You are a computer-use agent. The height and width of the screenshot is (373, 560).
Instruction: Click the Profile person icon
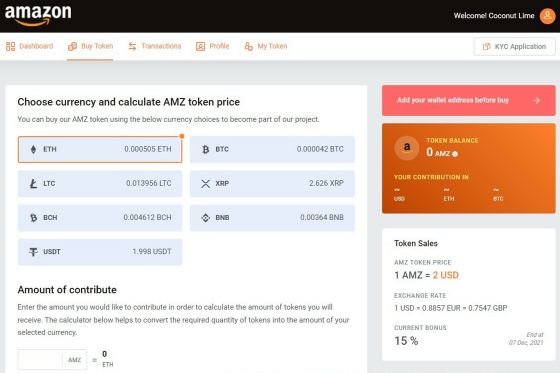pyautogui.click(x=200, y=46)
